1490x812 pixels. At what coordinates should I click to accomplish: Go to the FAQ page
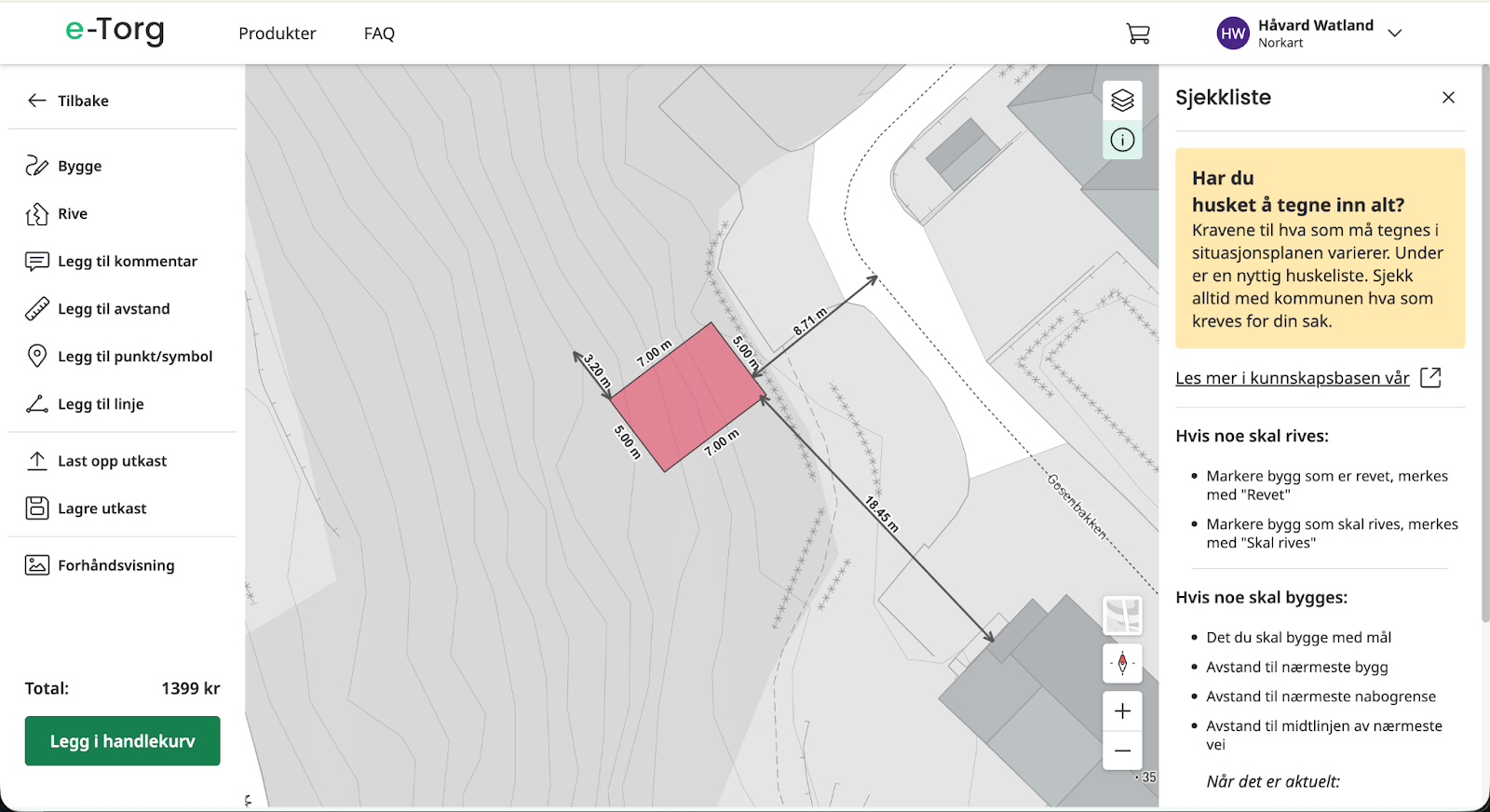(x=379, y=34)
